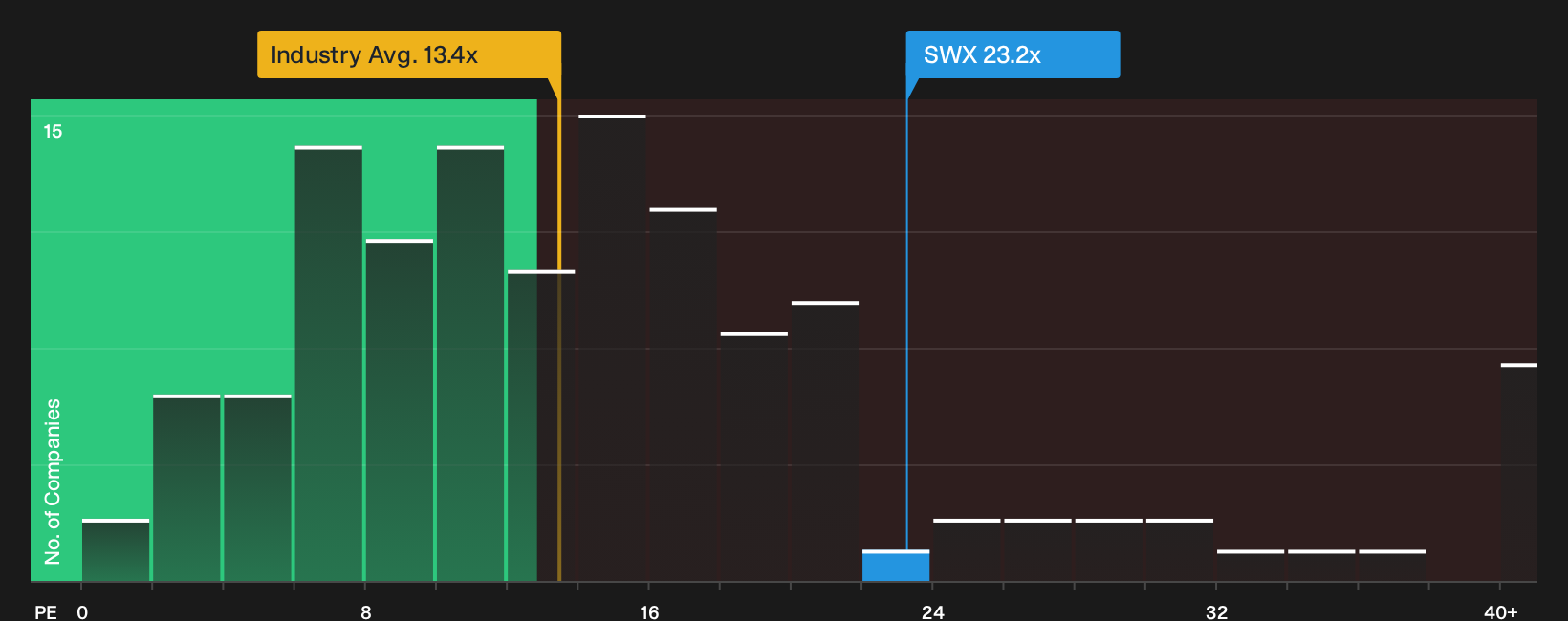This screenshot has height=621, width=1568.
Task: Select the low bar starting at the 24 tick
Action: coord(967,550)
